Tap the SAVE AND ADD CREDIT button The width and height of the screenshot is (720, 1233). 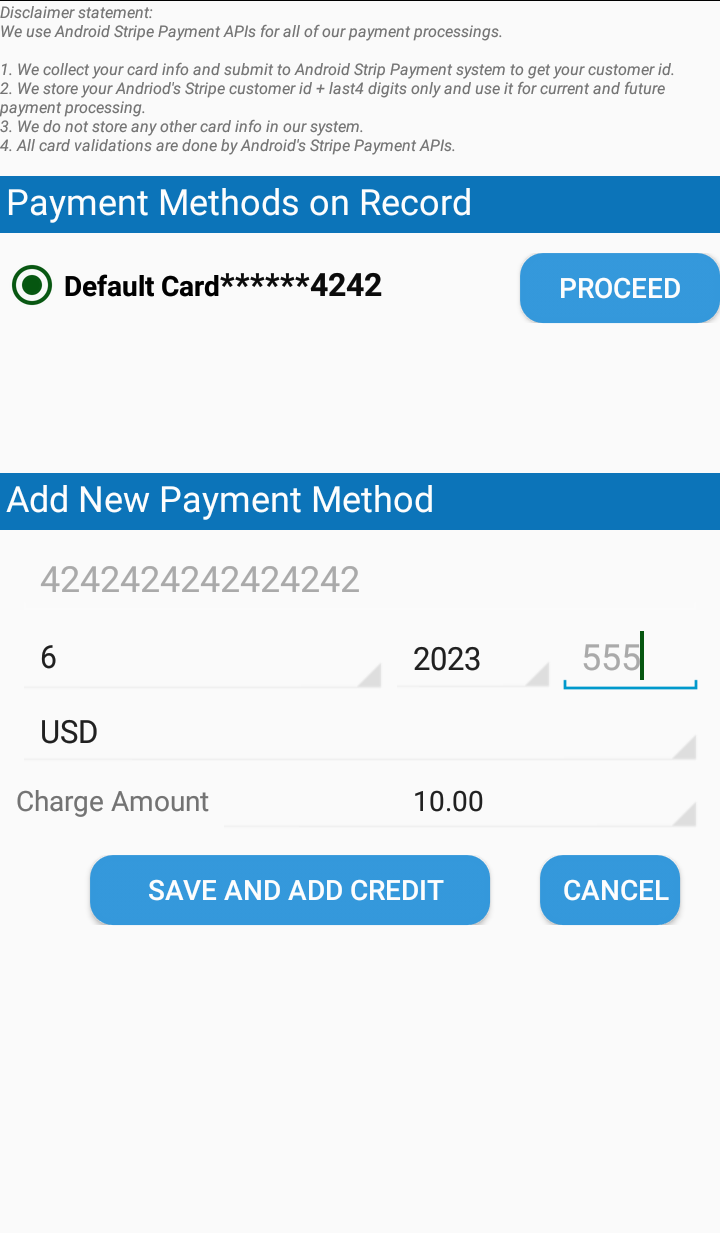pyautogui.click(x=290, y=890)
